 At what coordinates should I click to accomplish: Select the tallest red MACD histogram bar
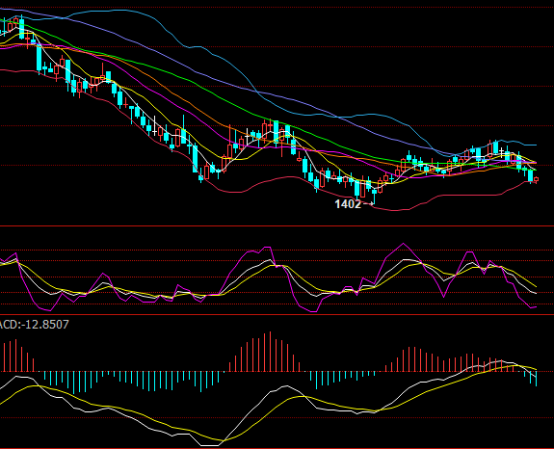coord(270,351)
